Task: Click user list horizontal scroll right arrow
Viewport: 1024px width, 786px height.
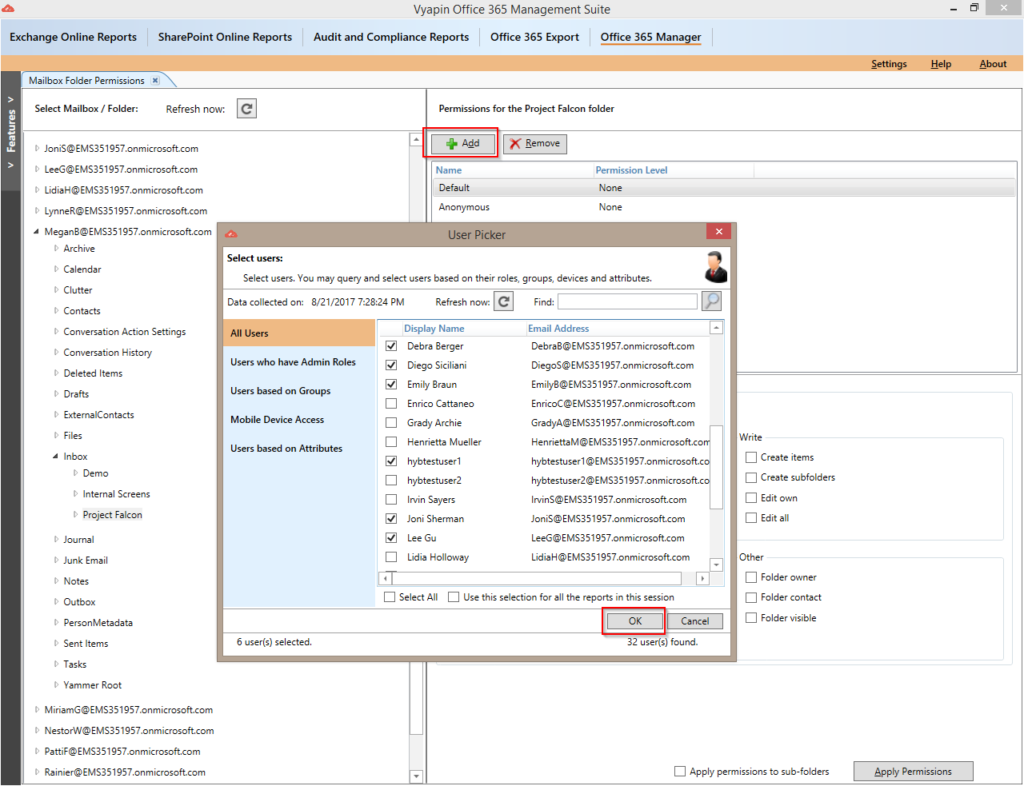Action: (x=702, y=578)
